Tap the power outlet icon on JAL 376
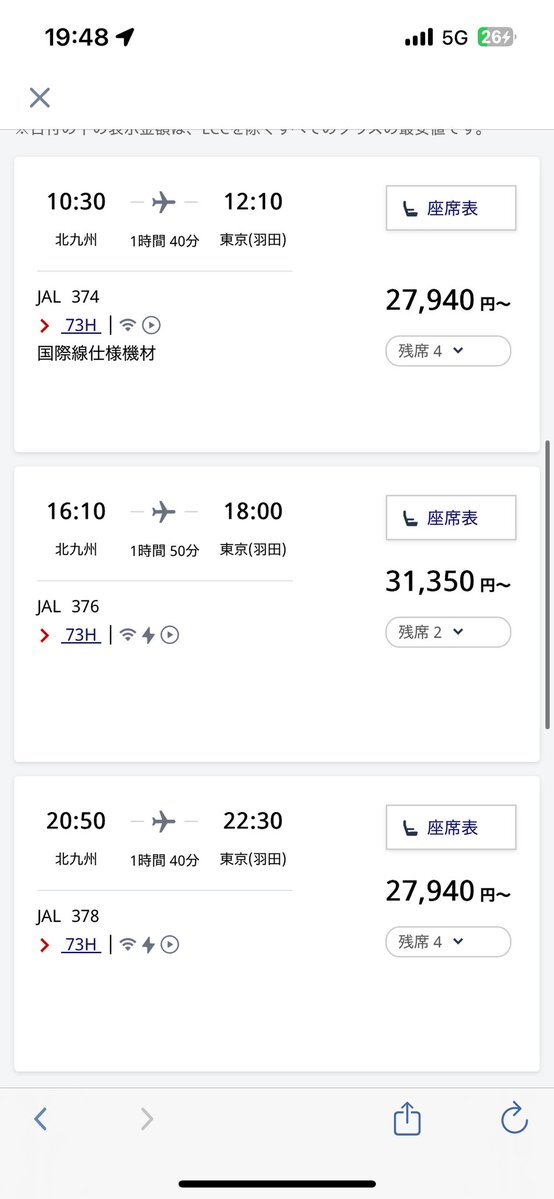 [148, 635]
